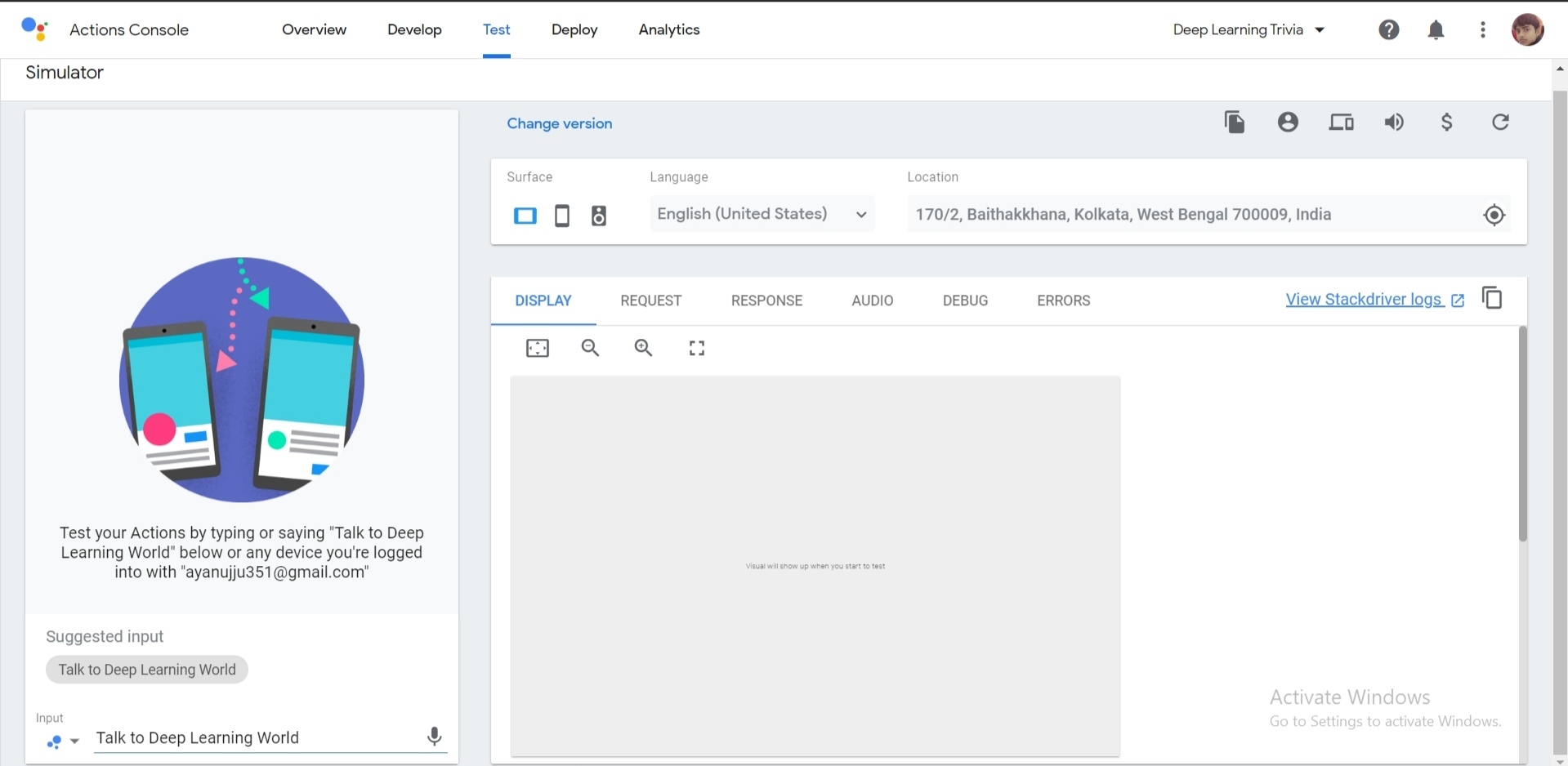The width and height of the screenshot is (1568, 766).
Task: Select the Speaker surface
Action: tap(599, 216)
